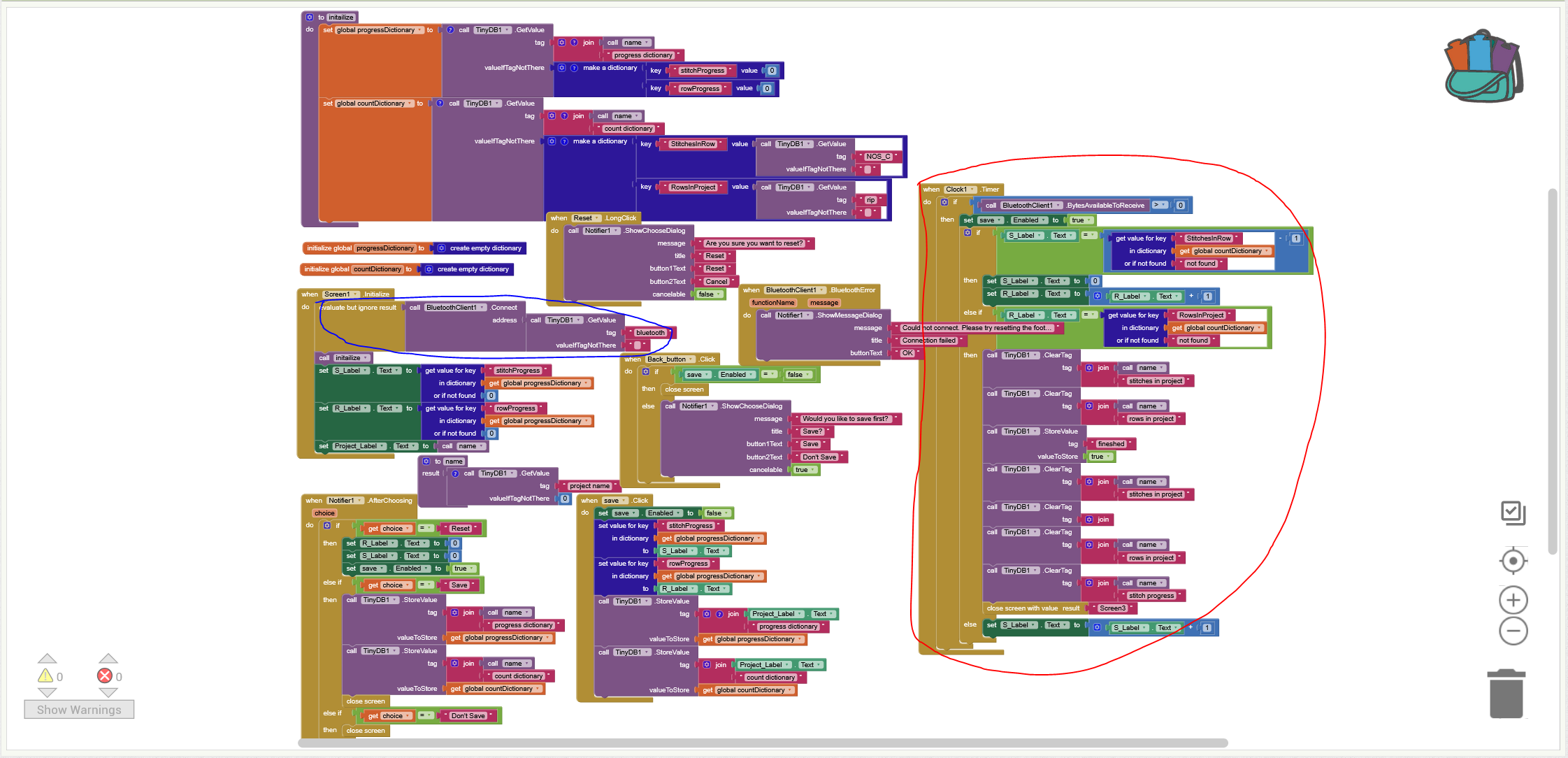The width and height of the screenshot is (1568, 758).
Task: Jump to next error with down arrow
Action: (108, 692)
